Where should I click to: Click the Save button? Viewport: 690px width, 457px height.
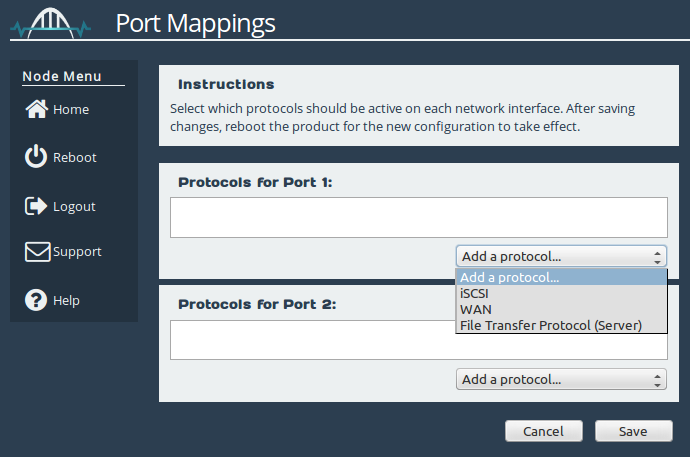(634, 431)
